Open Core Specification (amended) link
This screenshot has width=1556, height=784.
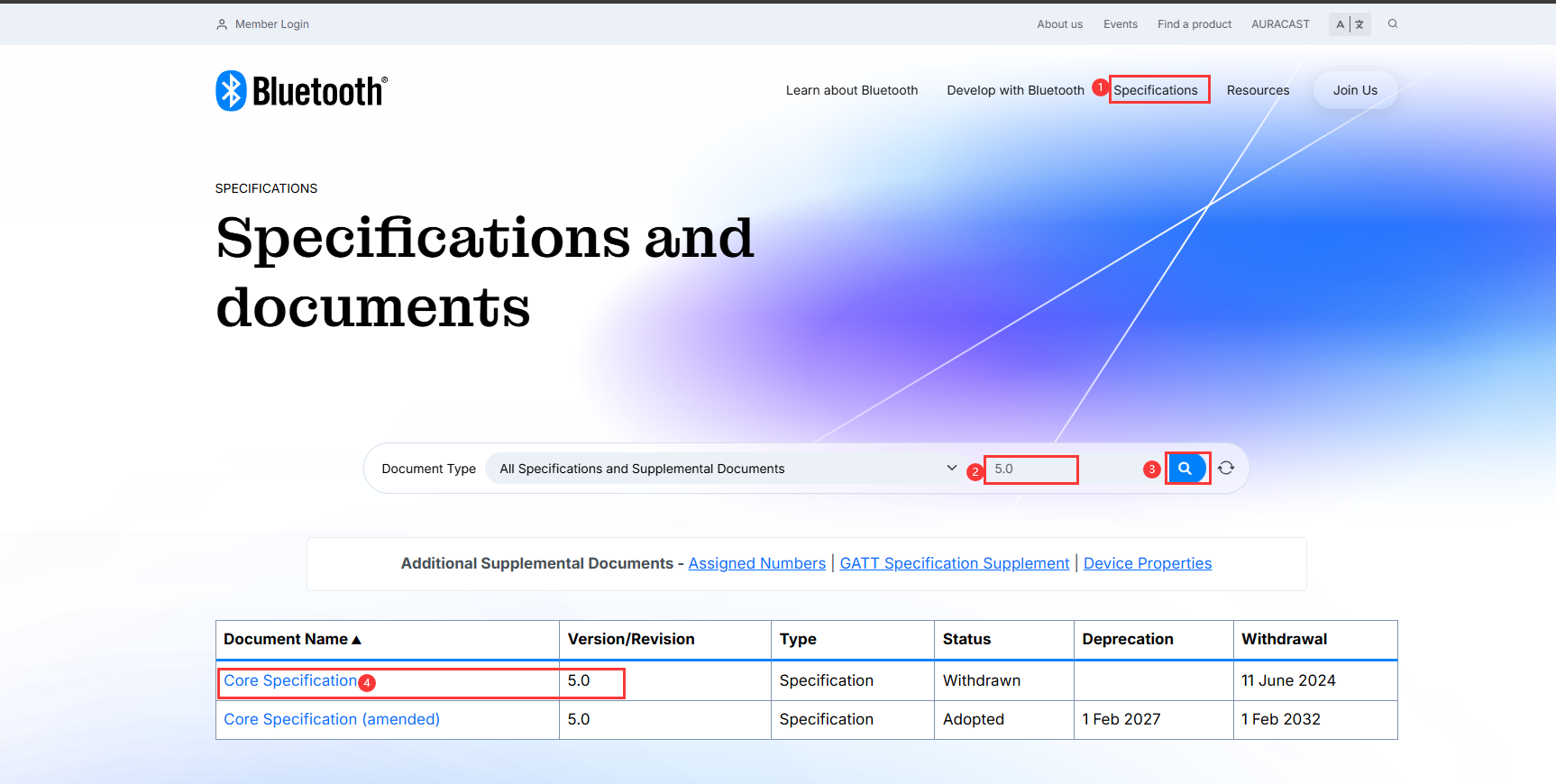332,719
